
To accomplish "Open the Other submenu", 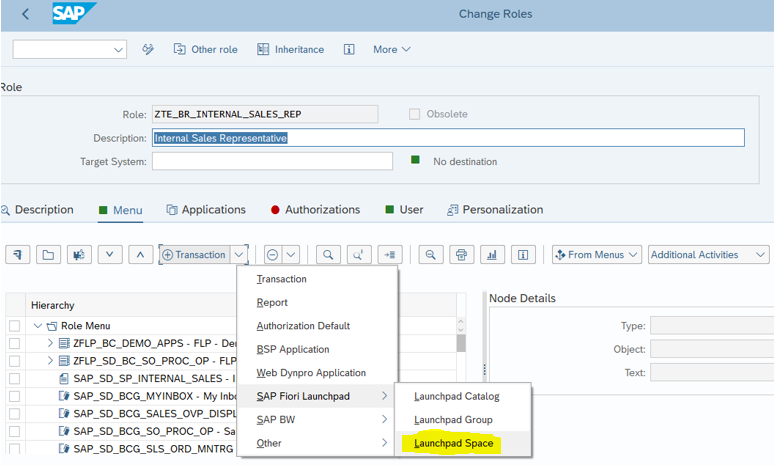I will click(317, 443).
